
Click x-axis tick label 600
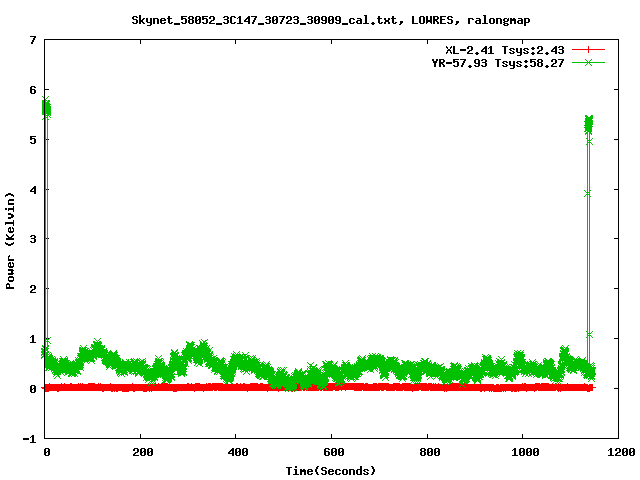[333, 452]
